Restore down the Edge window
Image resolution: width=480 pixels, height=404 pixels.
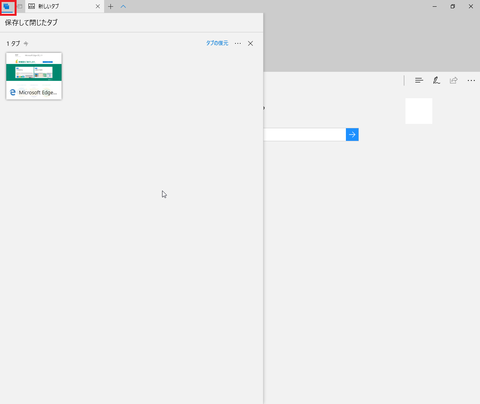click(x=453, y=6)
